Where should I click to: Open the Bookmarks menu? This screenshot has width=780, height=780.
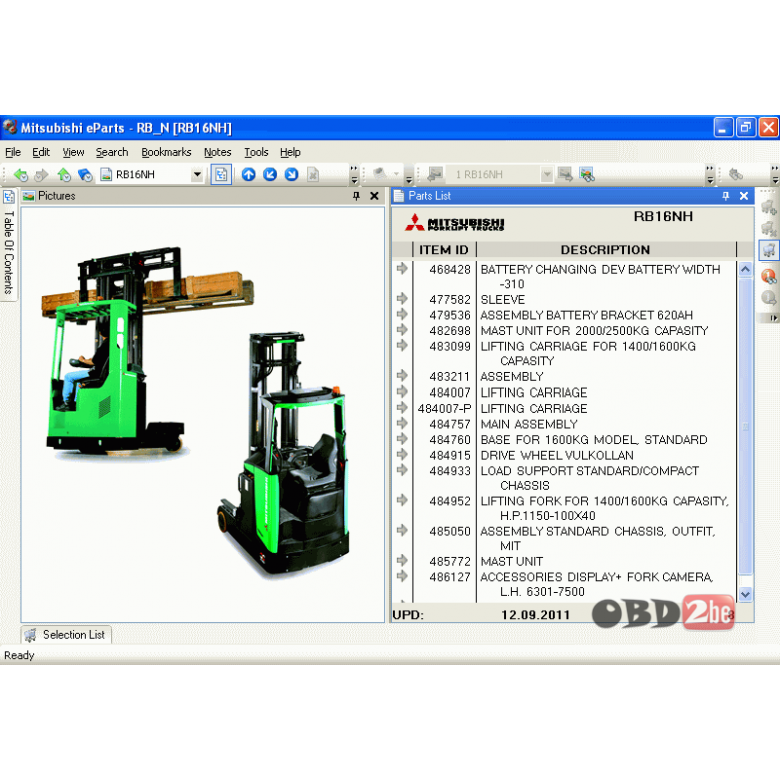[166, 152]
